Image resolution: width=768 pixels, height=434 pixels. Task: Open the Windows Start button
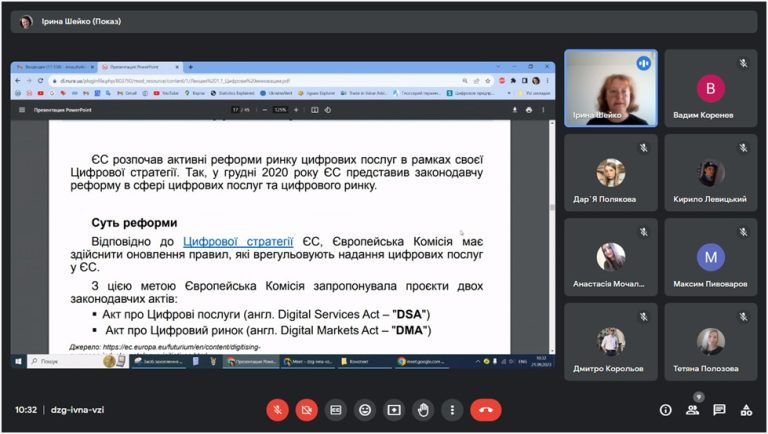[19, 362]
